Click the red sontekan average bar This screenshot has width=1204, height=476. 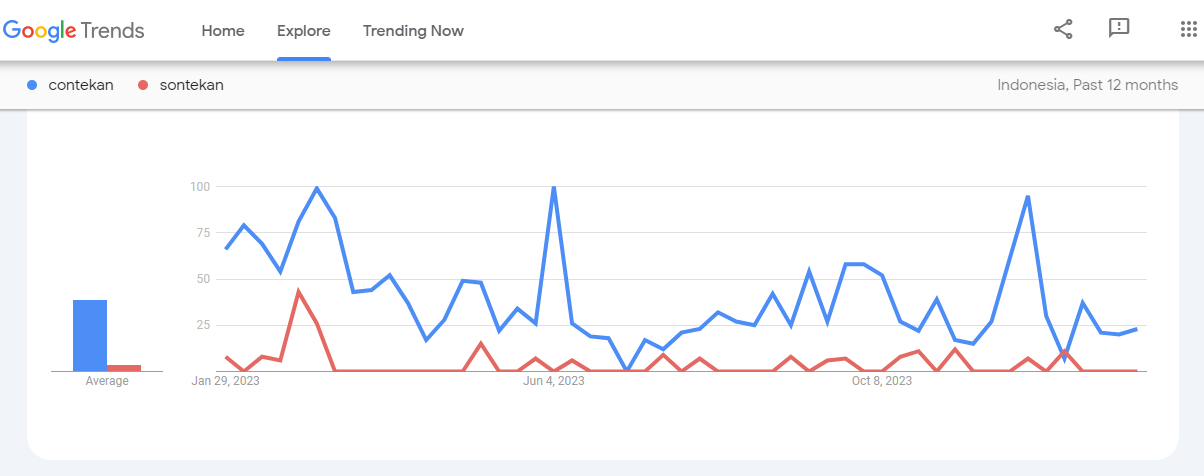click(x=124, y=368)
